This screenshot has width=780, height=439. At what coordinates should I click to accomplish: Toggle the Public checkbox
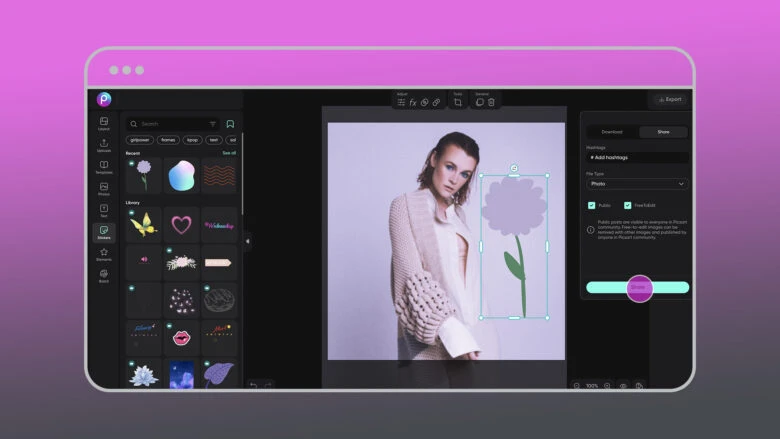click(592, 205)
